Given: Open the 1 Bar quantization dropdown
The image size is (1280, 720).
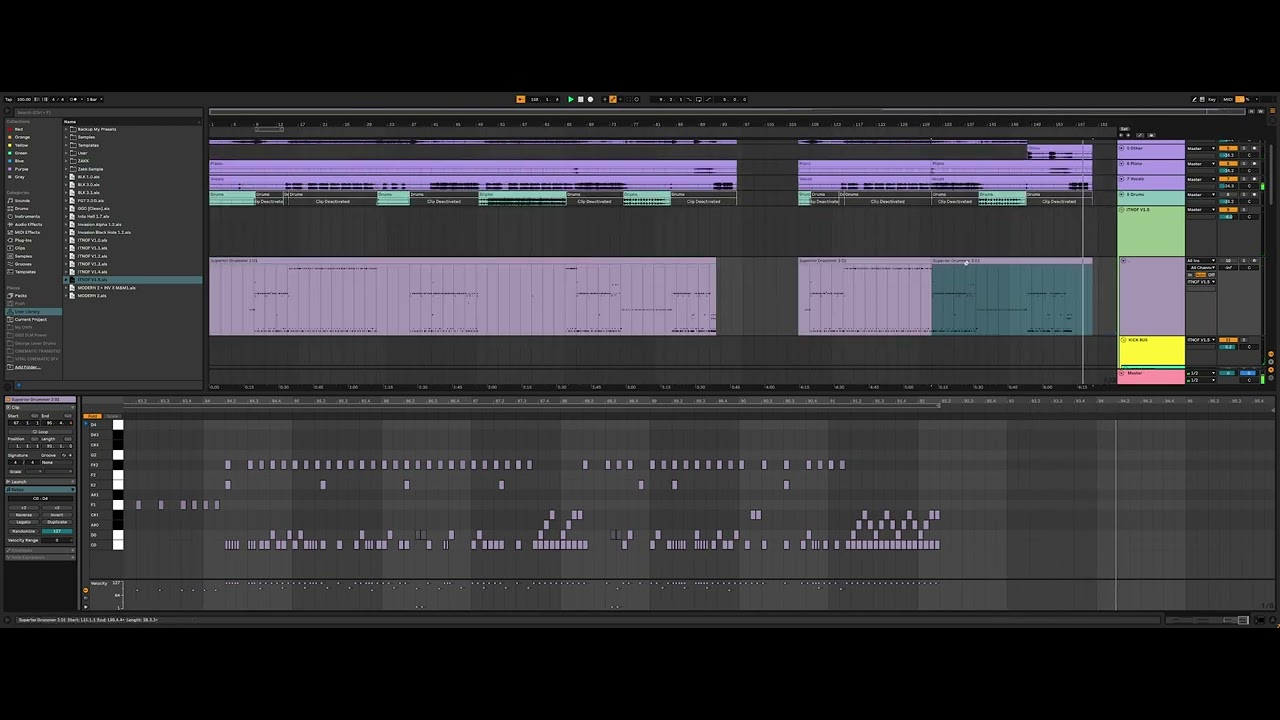Looking at the screenshot, I should (x=93, y=99).
